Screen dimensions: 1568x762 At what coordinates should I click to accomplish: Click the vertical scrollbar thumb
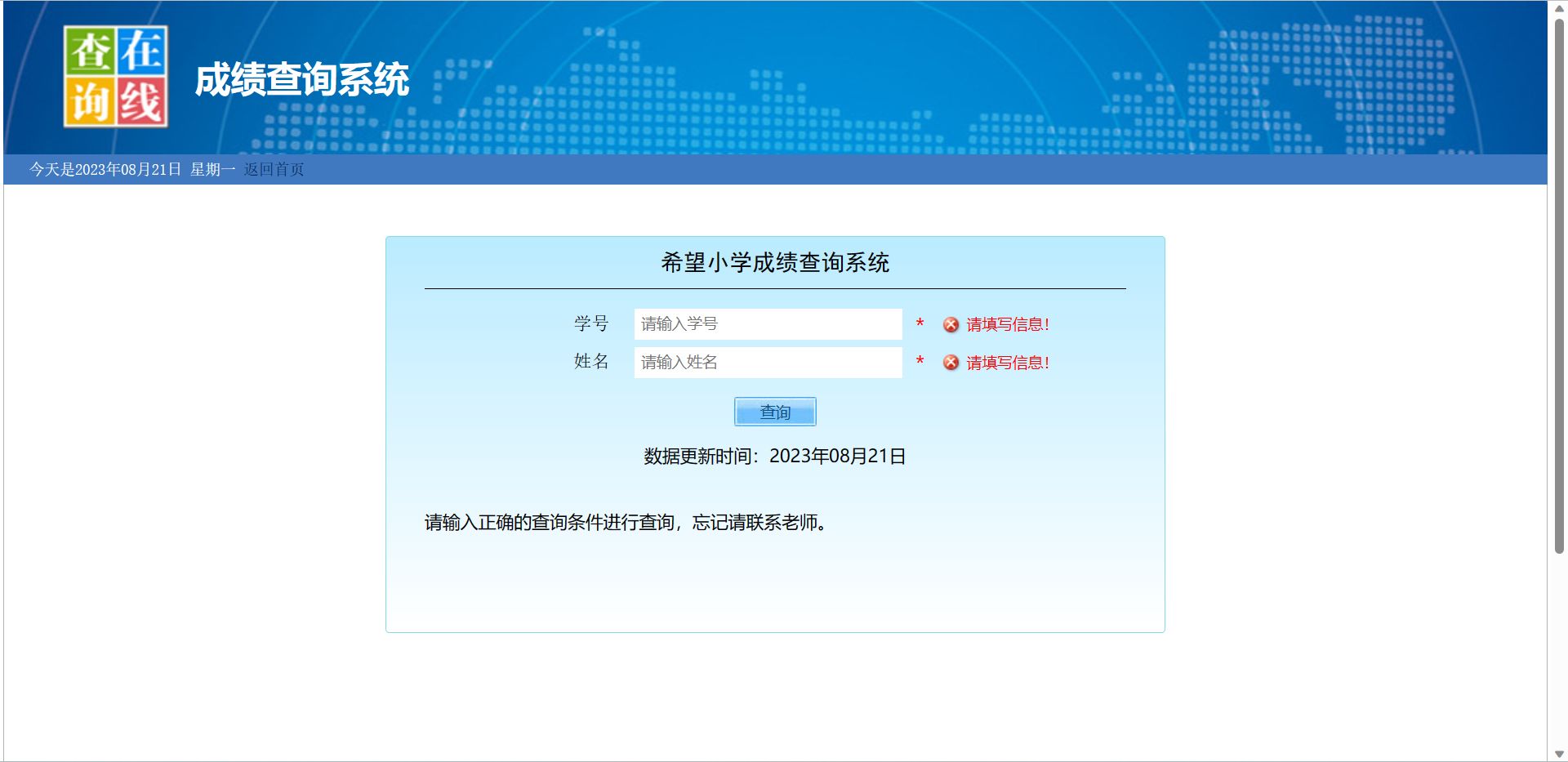point(1558,286)
